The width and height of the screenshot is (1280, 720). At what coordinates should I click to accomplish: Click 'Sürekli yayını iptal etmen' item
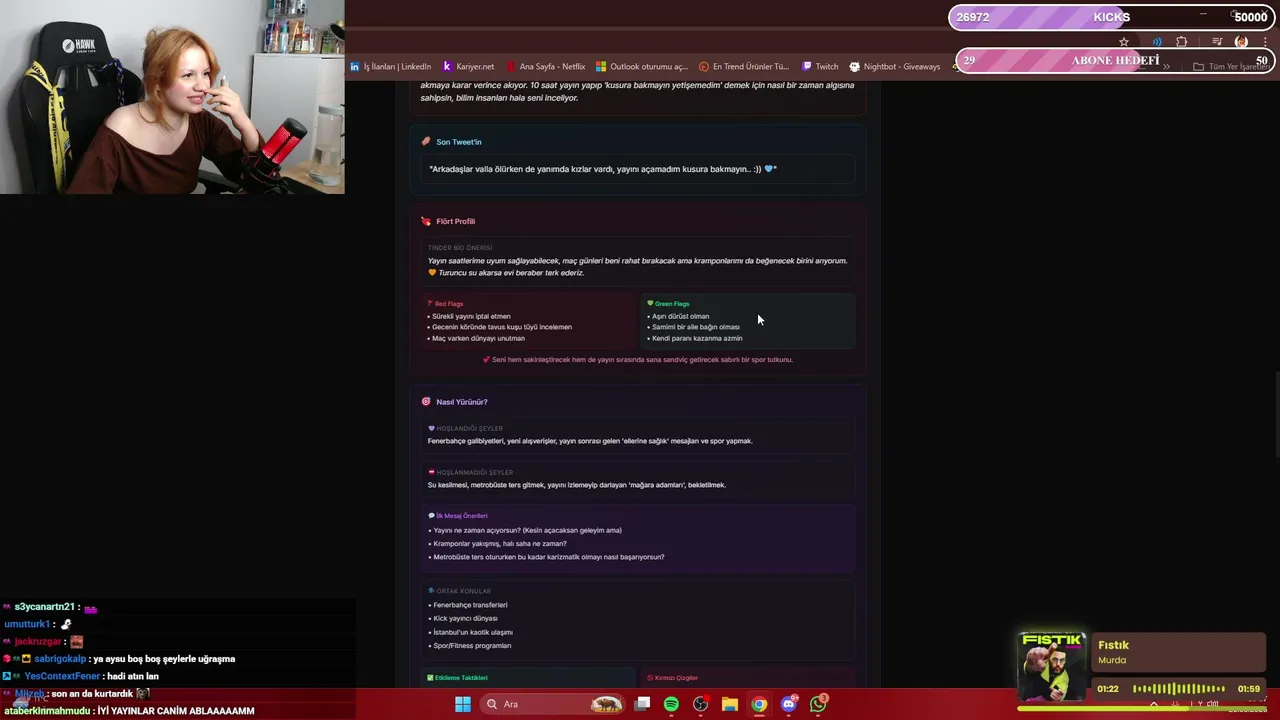(471, 316)
